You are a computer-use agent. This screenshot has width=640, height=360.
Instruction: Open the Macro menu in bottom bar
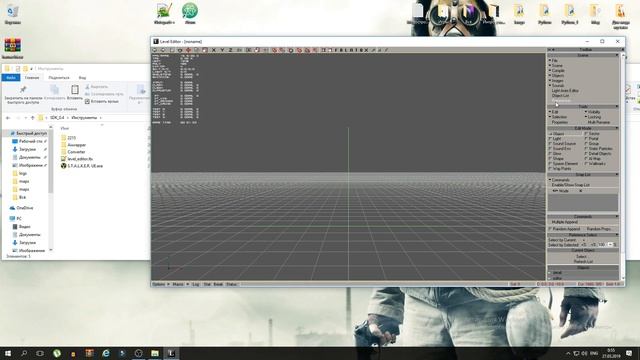(x=180, y=284)
